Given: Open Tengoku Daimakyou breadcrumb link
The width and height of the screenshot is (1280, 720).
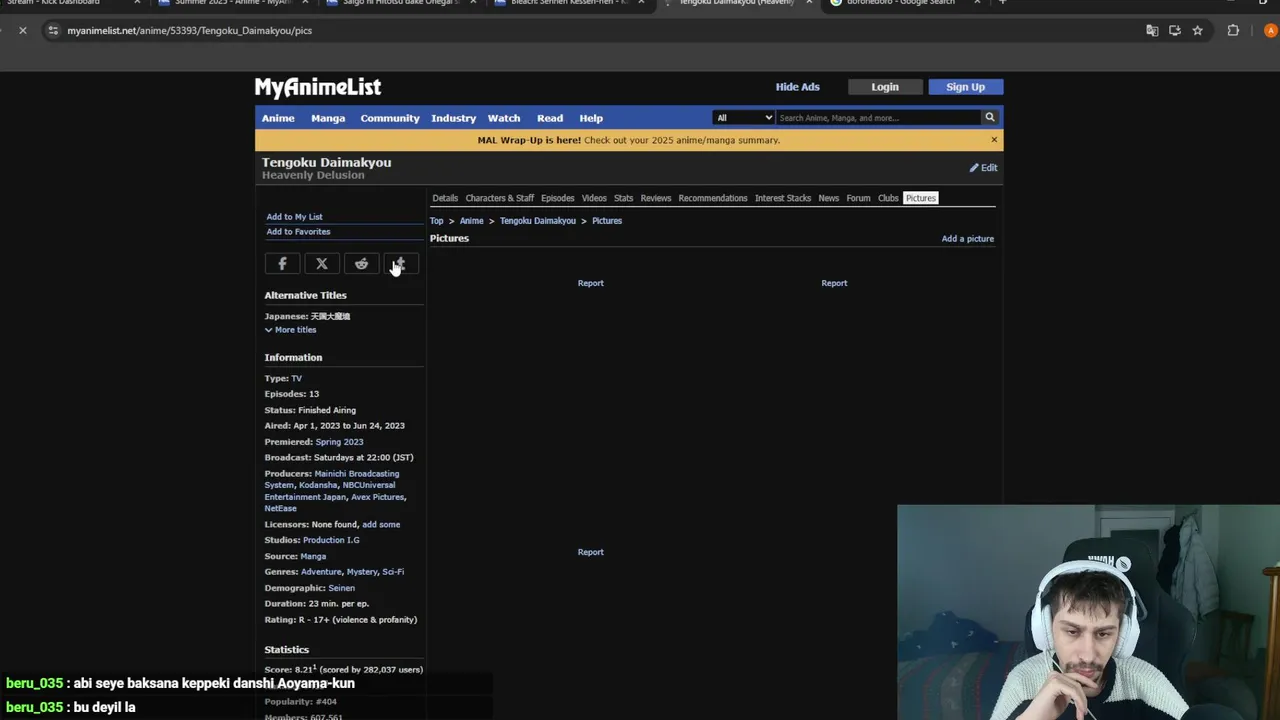Looking at the screenshot, I should point(538,221).
